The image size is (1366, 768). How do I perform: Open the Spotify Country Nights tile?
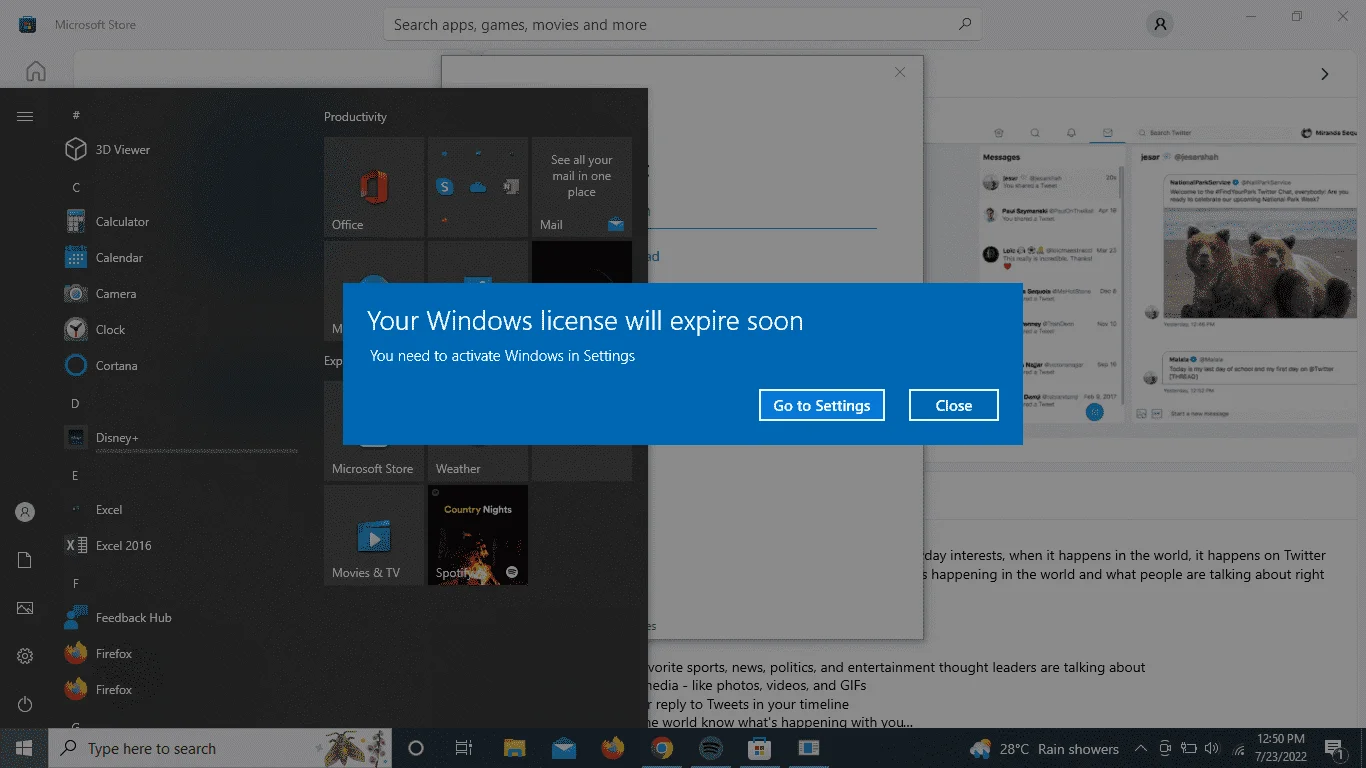478,535
